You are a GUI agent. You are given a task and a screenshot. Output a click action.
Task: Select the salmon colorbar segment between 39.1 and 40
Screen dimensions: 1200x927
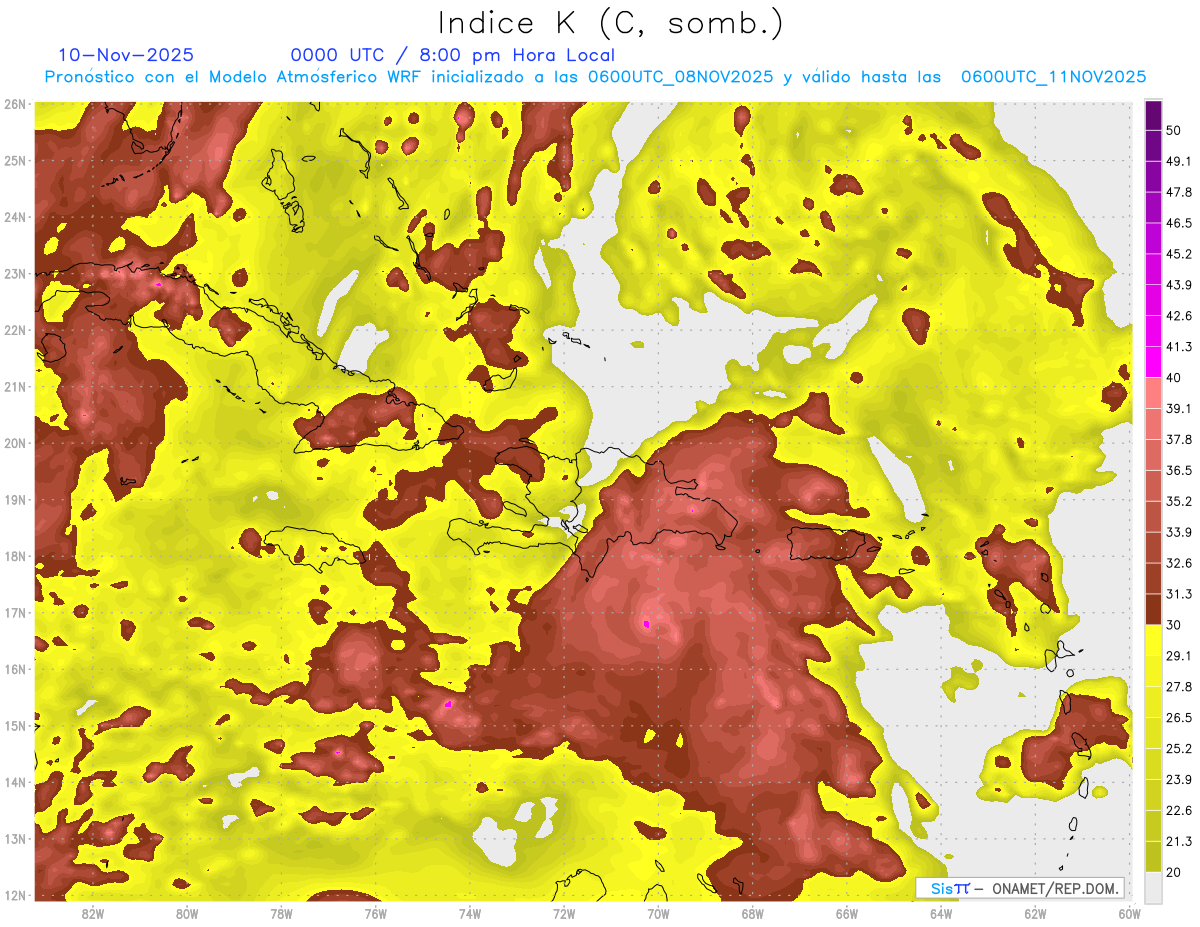1153,393
